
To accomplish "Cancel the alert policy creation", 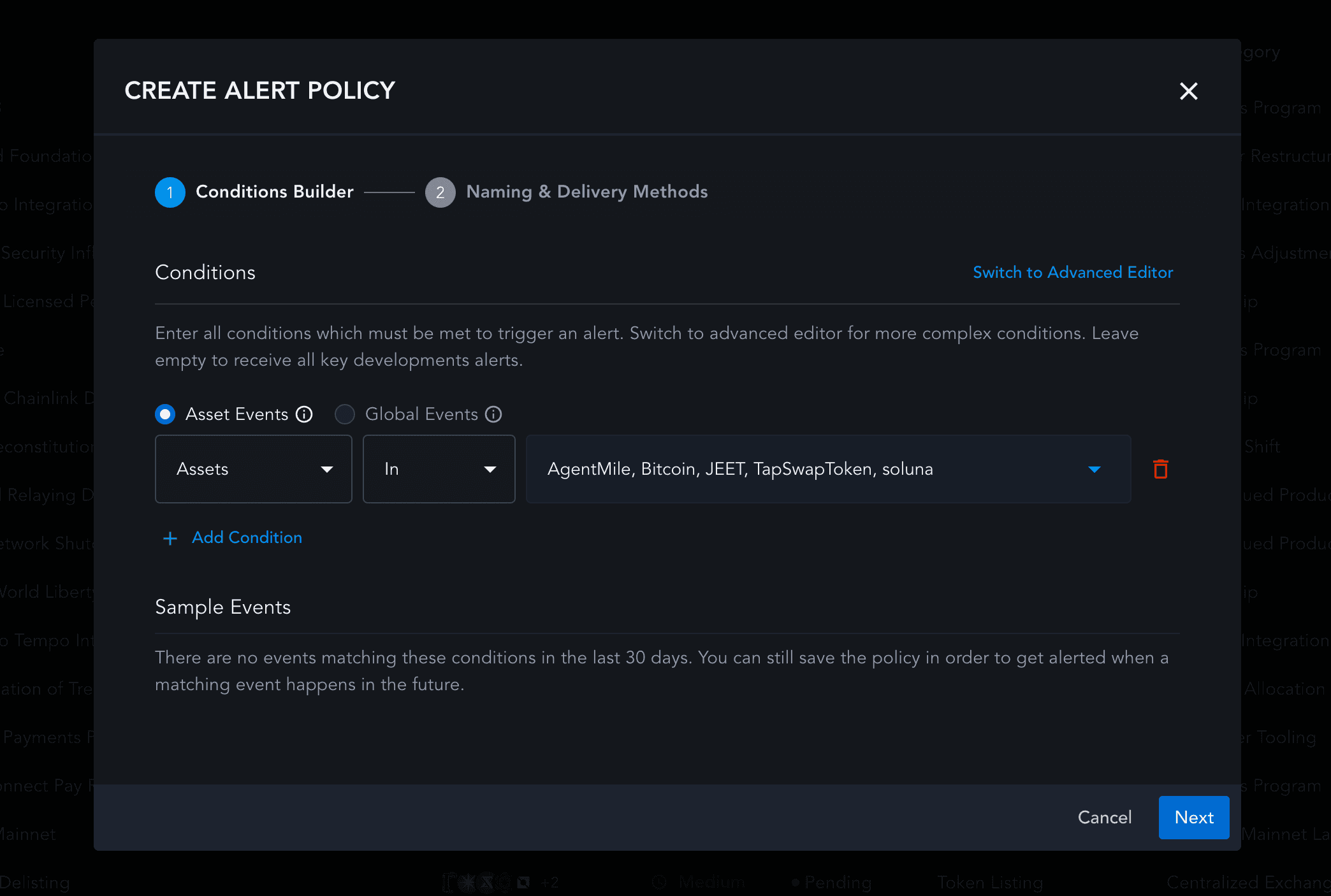I will (1104, 817).
